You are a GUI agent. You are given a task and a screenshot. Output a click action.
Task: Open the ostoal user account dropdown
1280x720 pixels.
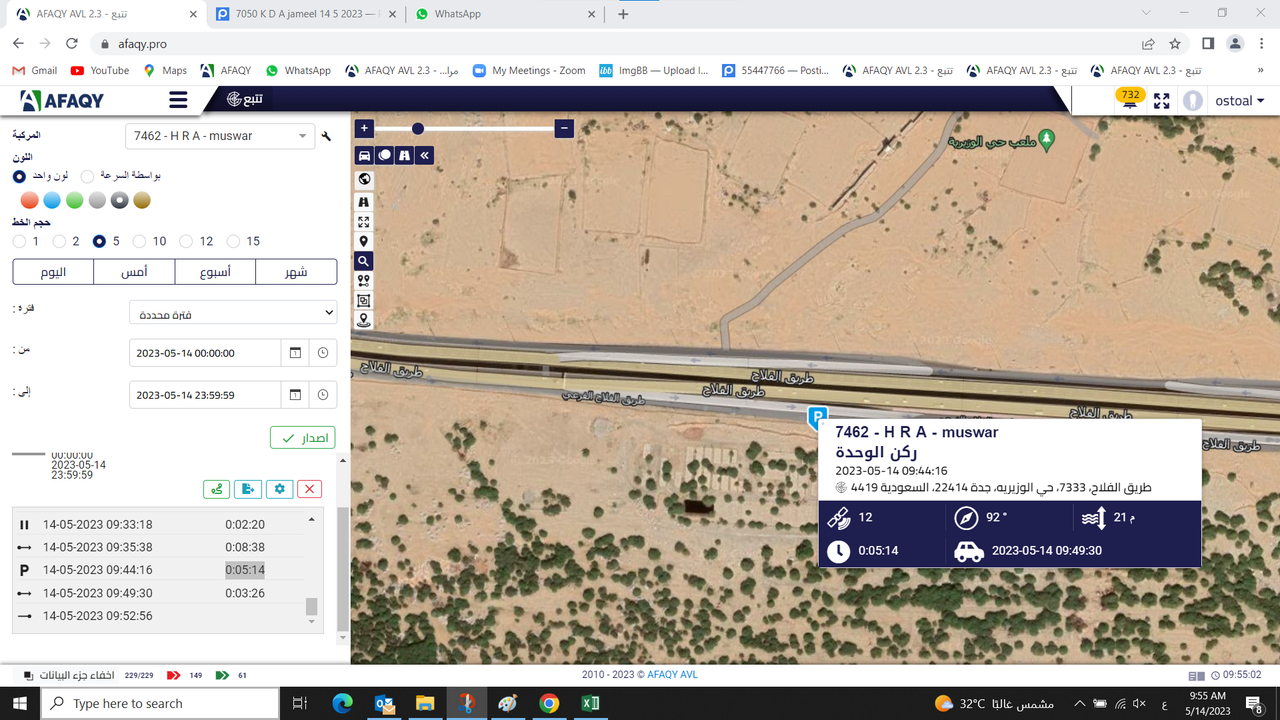(1239, 101)
